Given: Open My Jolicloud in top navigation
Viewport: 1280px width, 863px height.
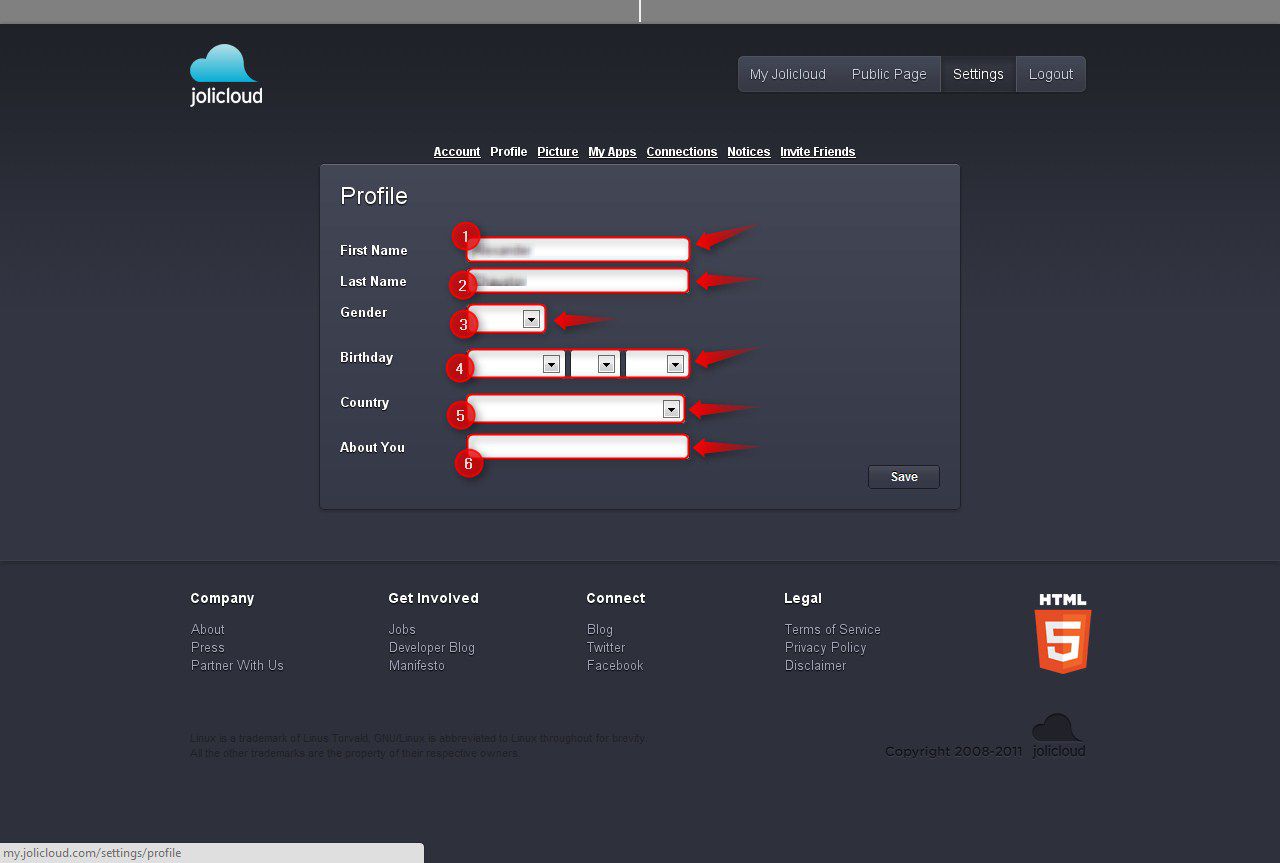Looking at the screenshot, I should click(788, 74).
